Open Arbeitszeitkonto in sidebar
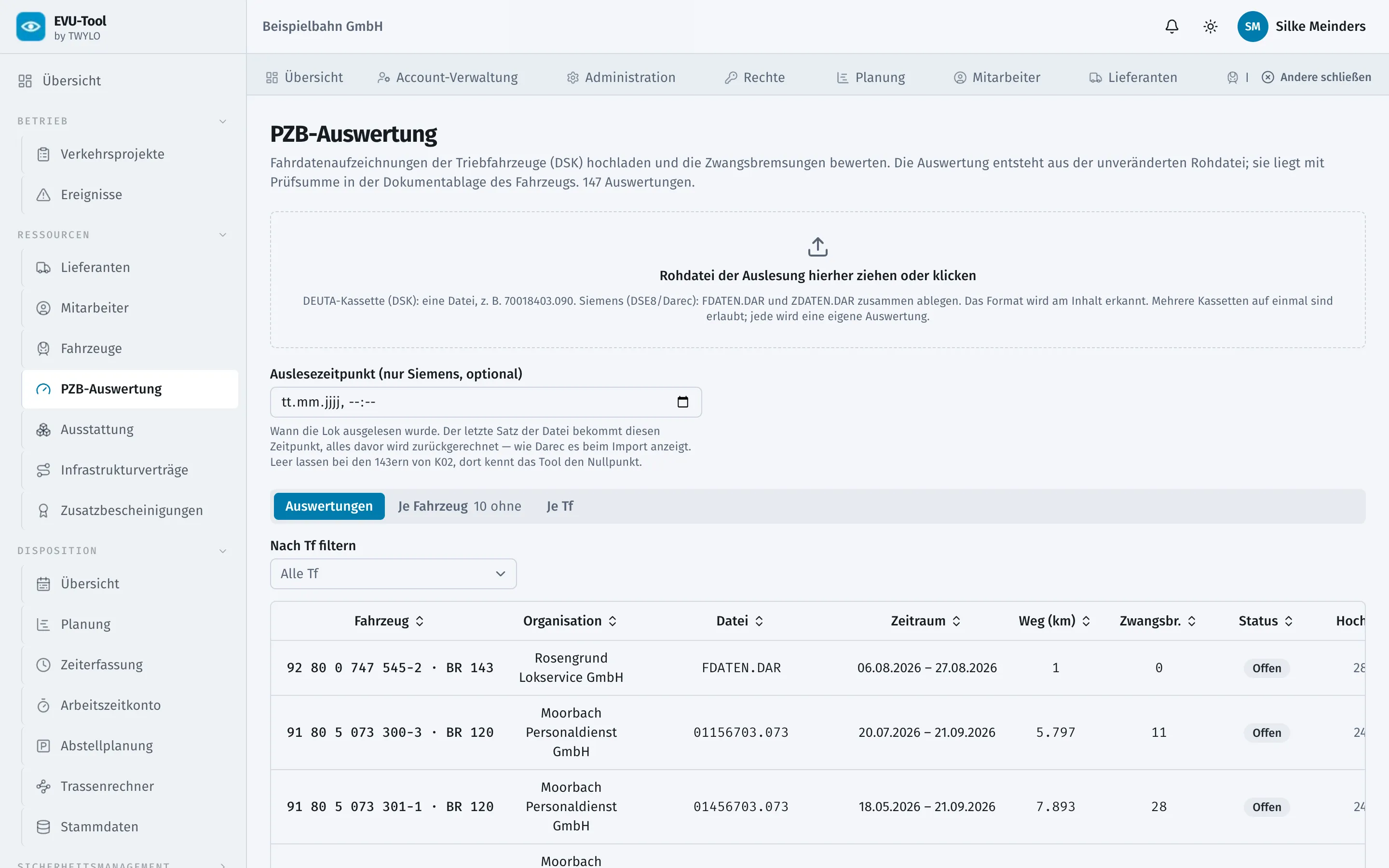Viewport: 1389px width, 868px height. click(130, 705)
